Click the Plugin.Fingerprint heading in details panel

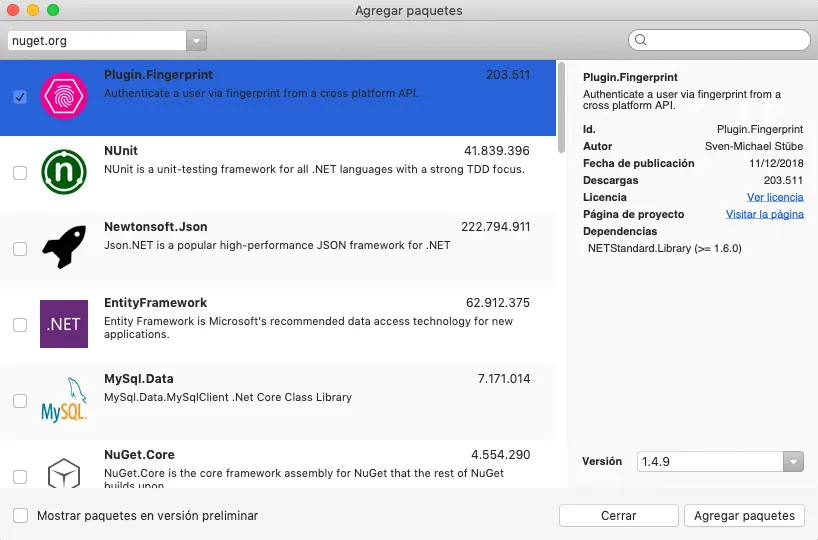pos(630,77)
